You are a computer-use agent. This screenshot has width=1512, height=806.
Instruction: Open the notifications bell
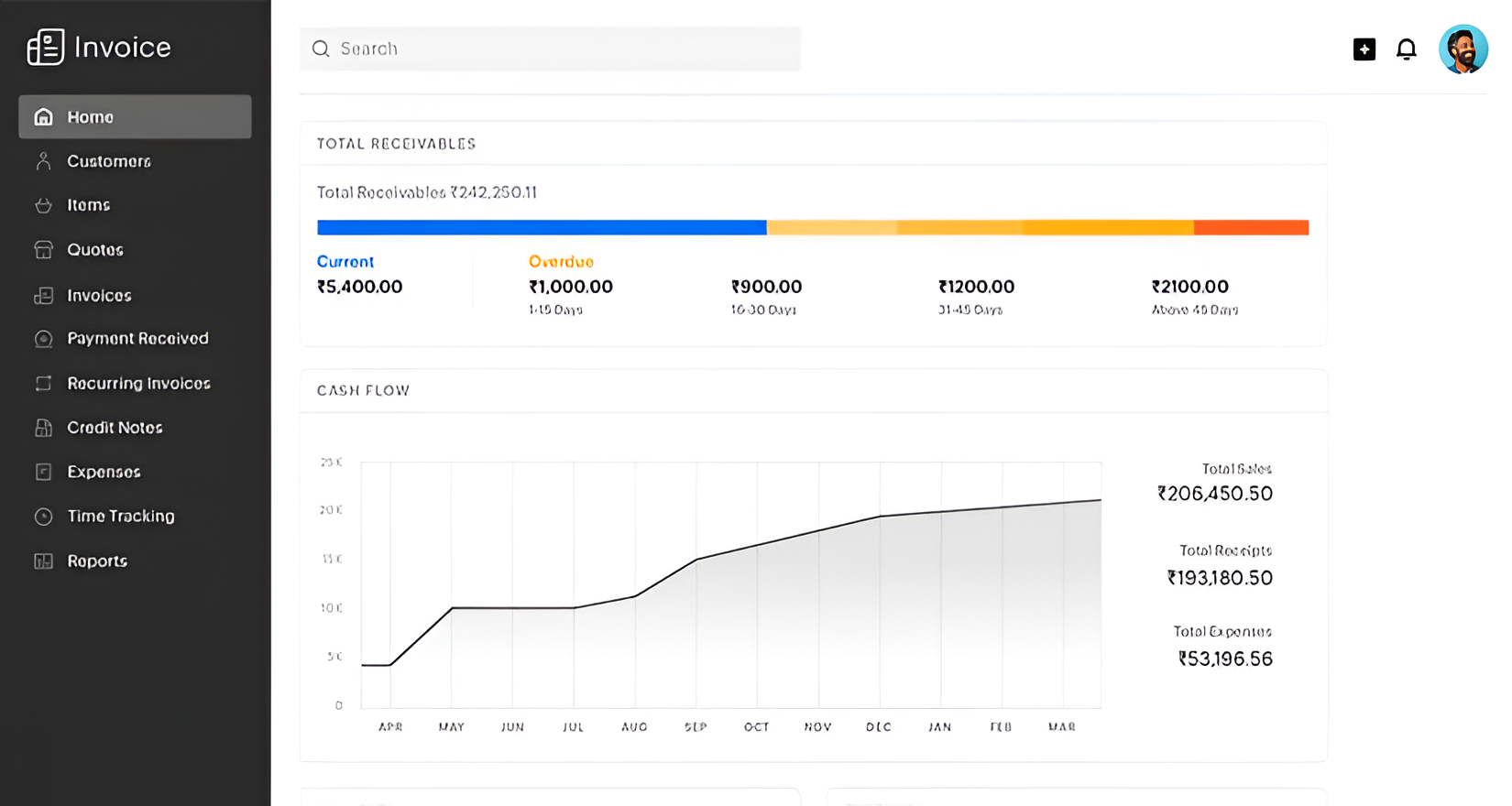pos(1406,49)
